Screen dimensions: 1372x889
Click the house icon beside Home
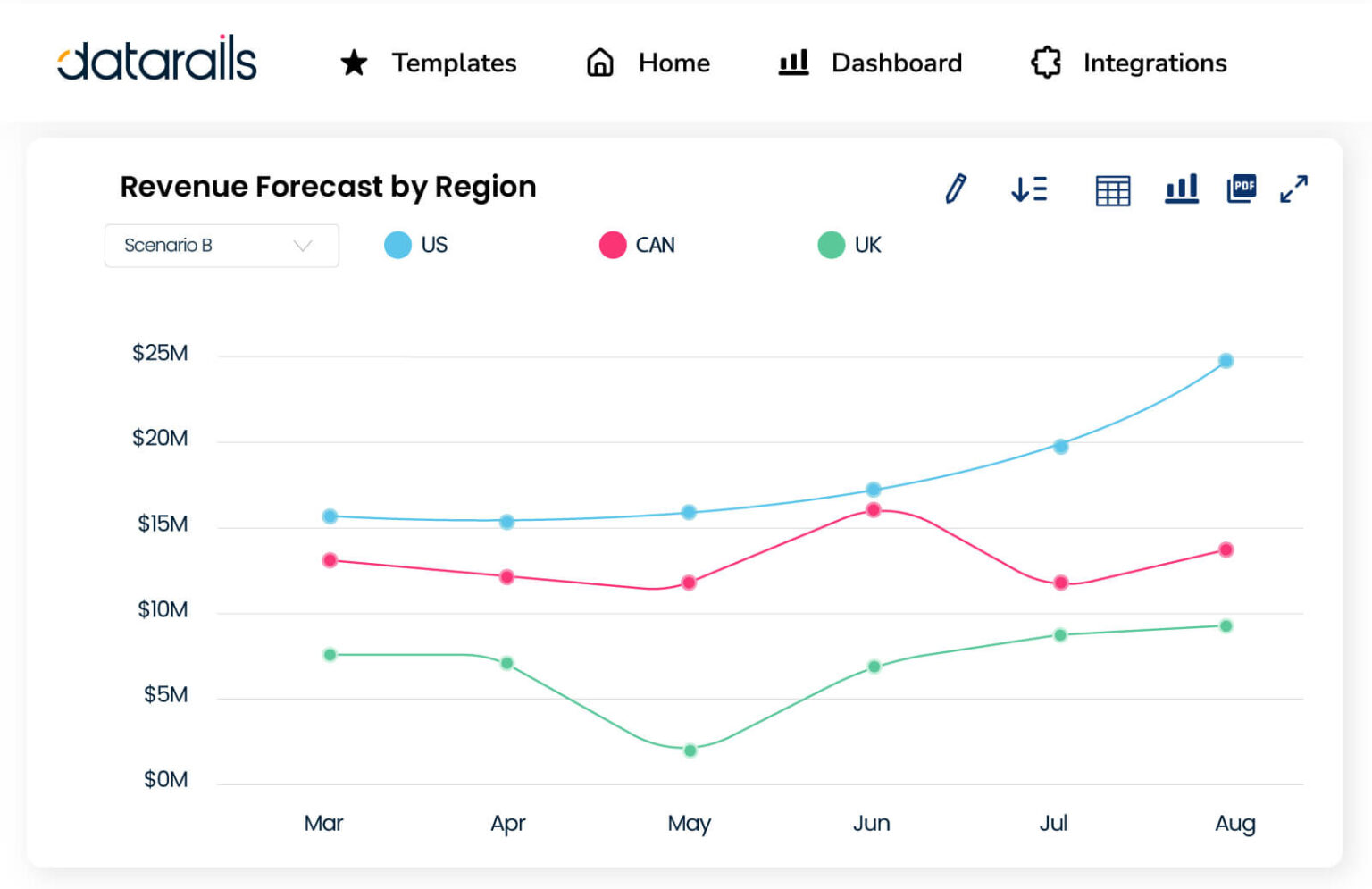pyautogui.click(x=598, y=63)
